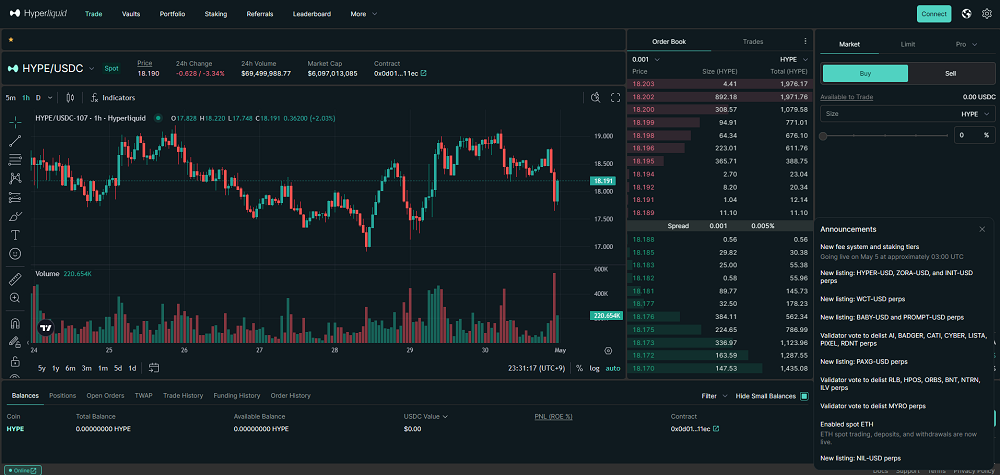Uncheck Hide Small Balances checkbox

(x=804, y=396)
